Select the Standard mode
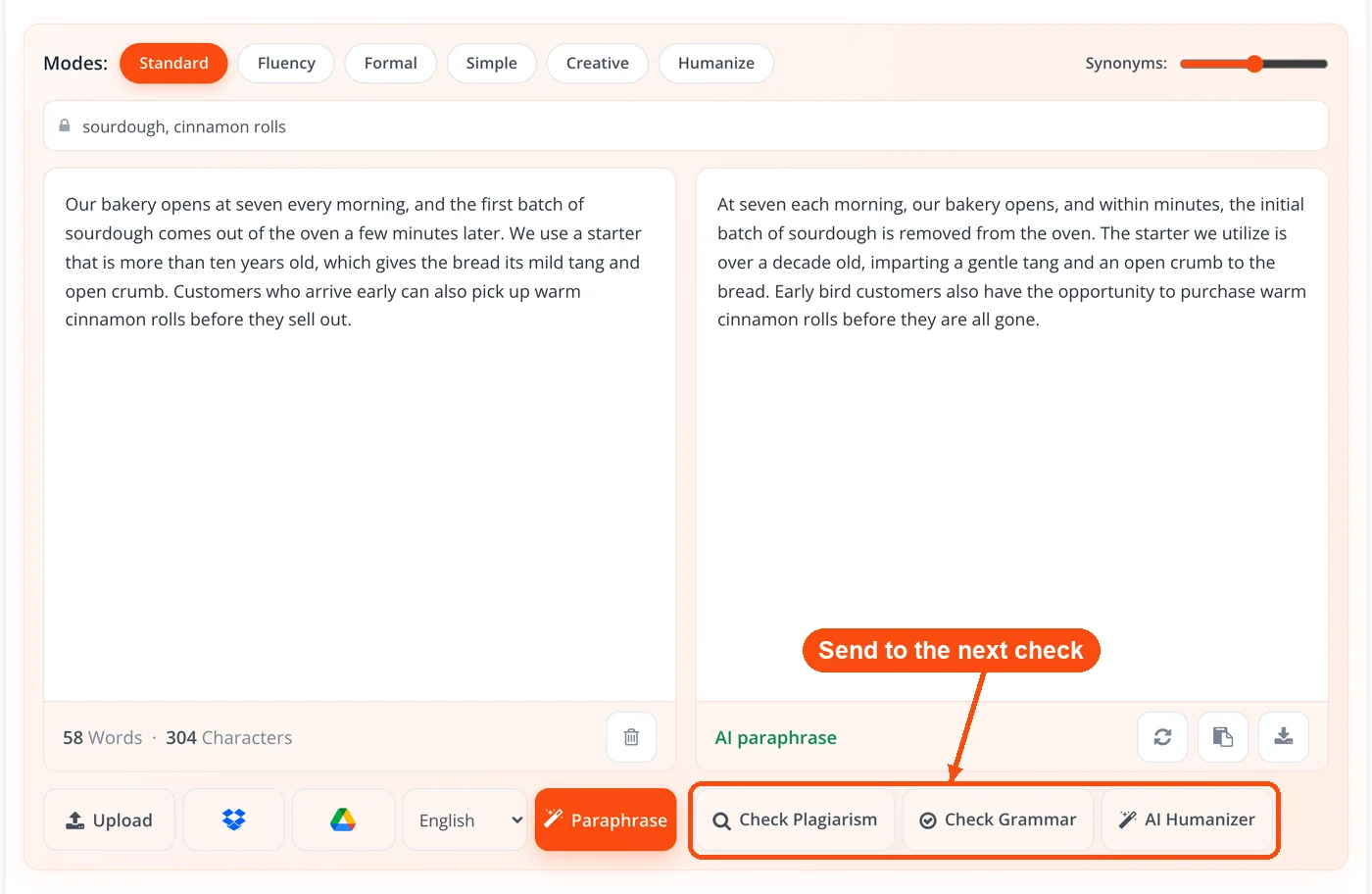This screenshot has width=1372, height=894. (x=173, y=63)
